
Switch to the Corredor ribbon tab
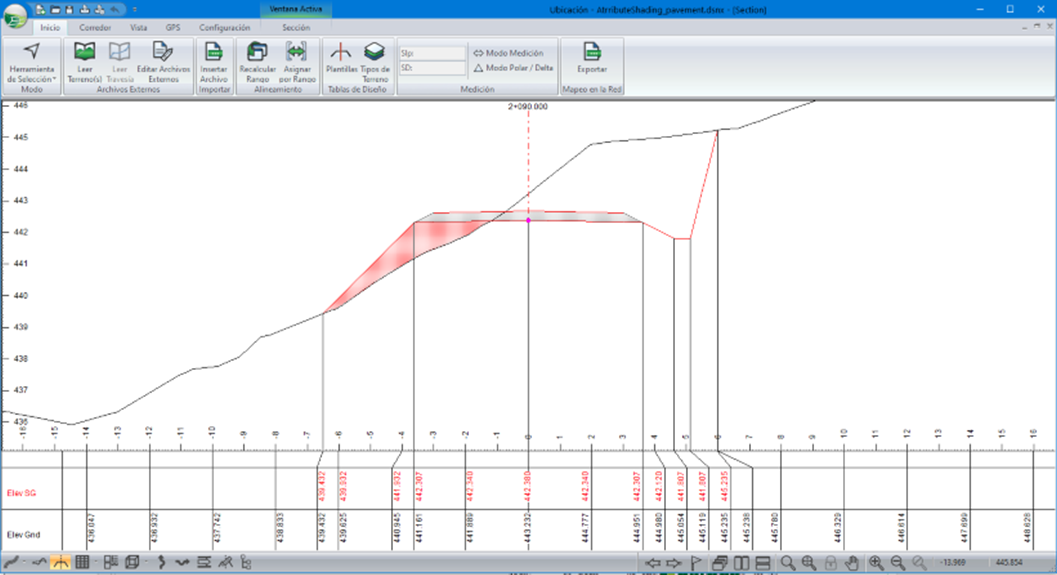[95, 28]
